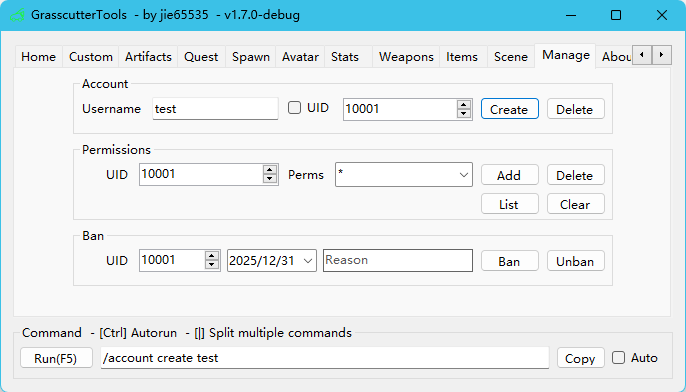Open the ban date picker dropdown
The image size is (686, 392).
(x=308, y=261)
